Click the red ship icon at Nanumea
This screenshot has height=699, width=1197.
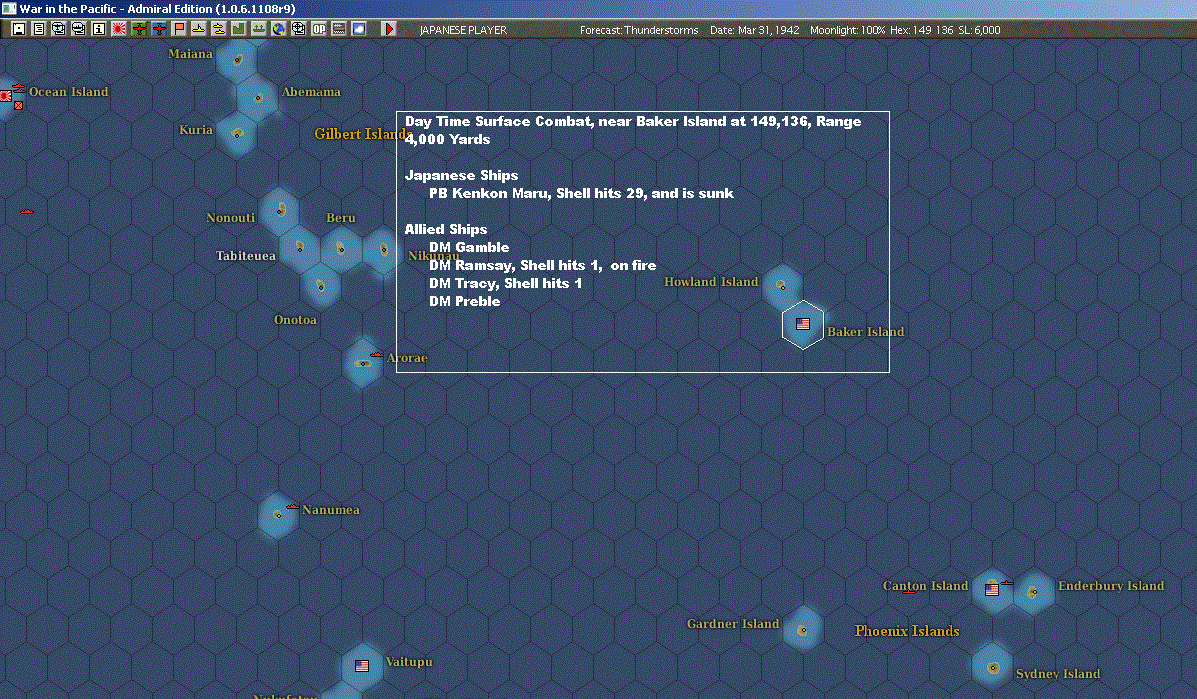click(292, 507)
